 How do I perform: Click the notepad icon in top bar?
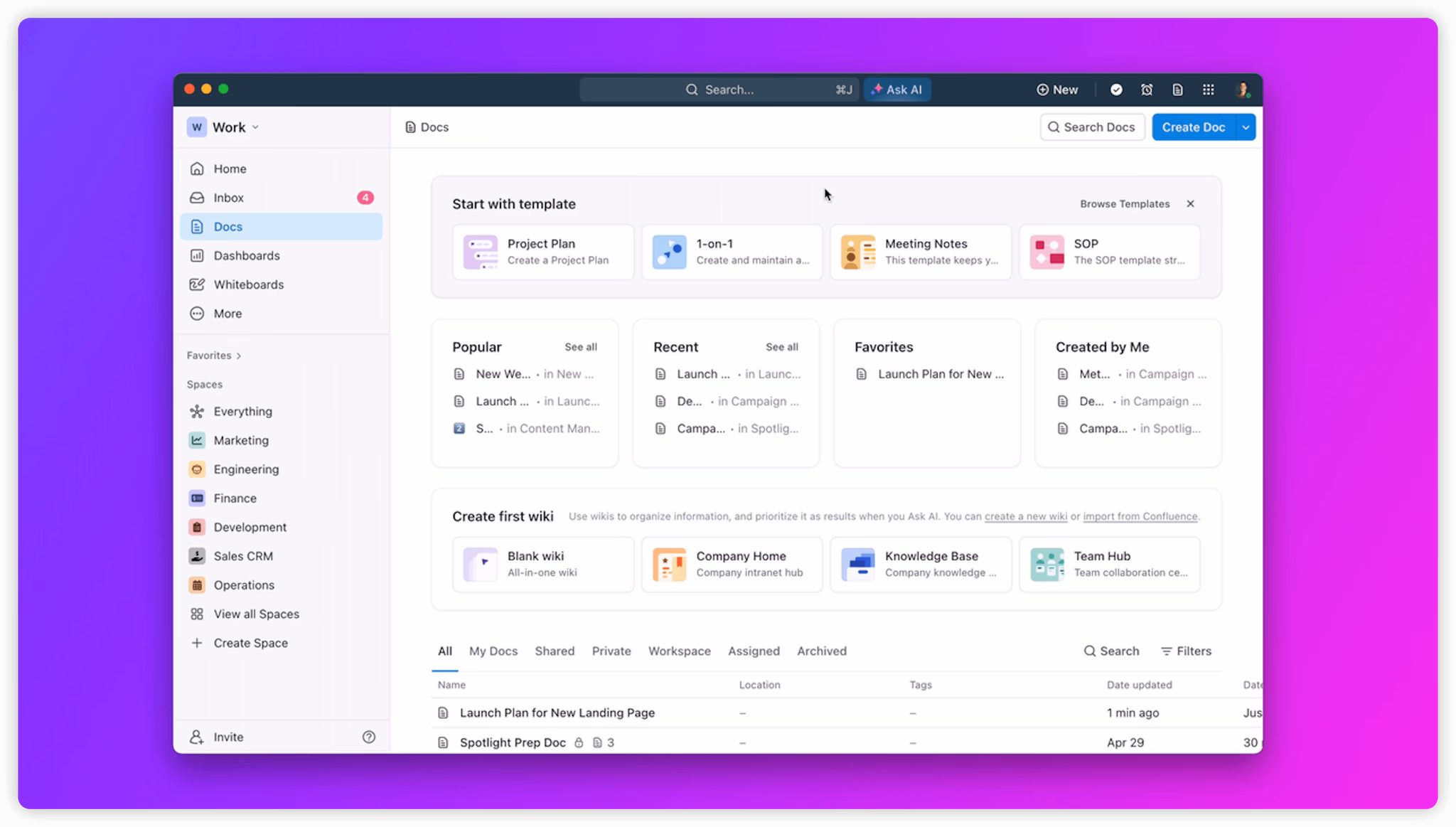tap(1177, 90)
